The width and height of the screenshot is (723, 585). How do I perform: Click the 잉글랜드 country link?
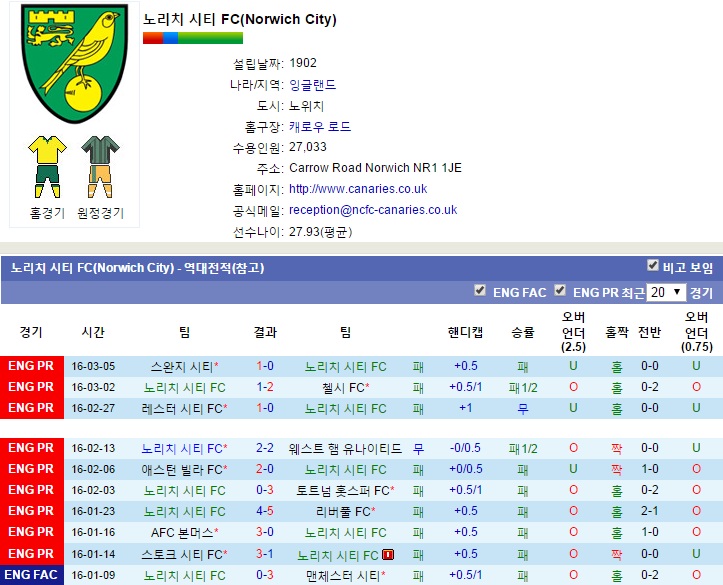coord(312,85)
